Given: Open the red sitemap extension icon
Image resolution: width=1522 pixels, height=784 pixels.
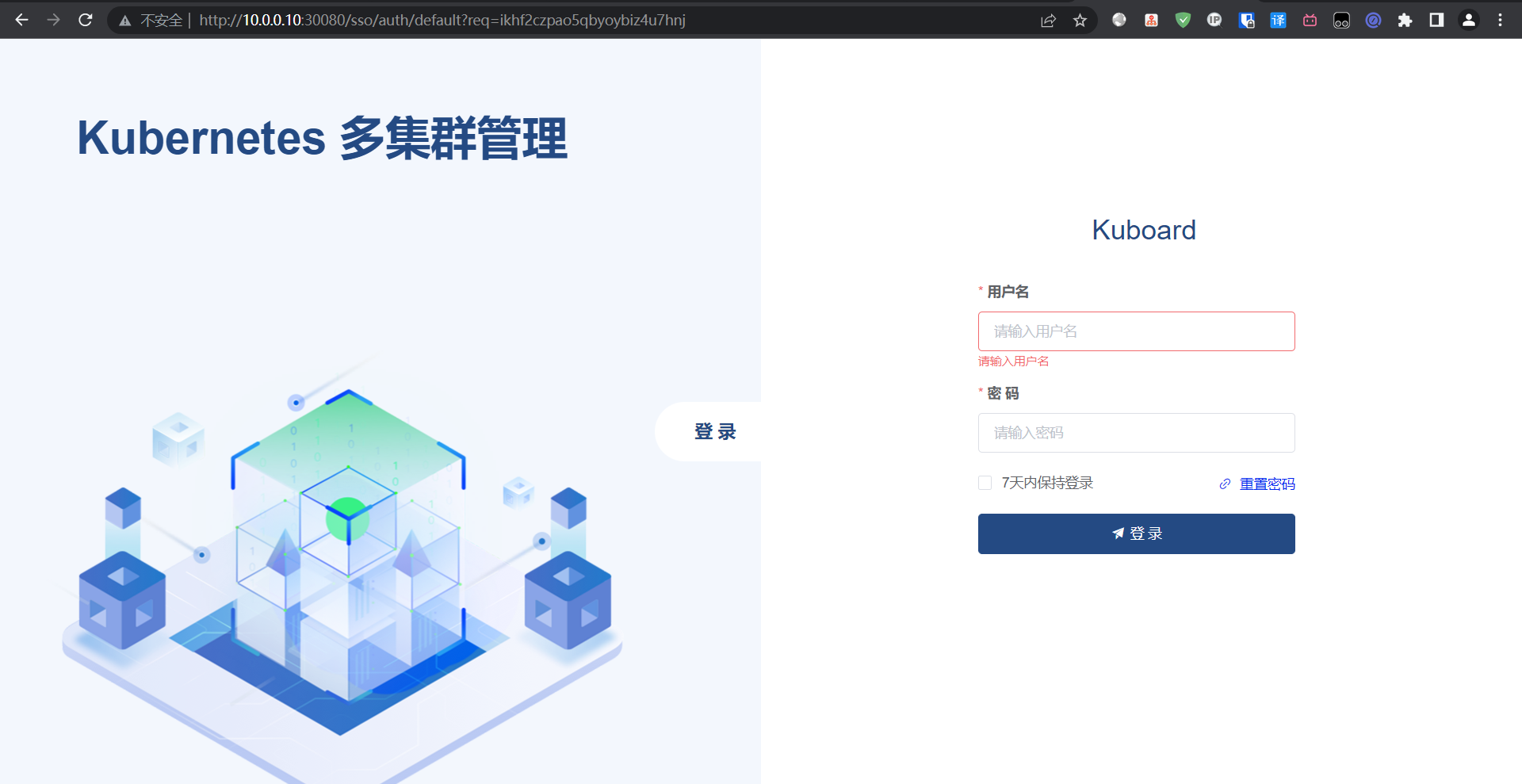Looking at the screenshot, I should pos(1151,20).
